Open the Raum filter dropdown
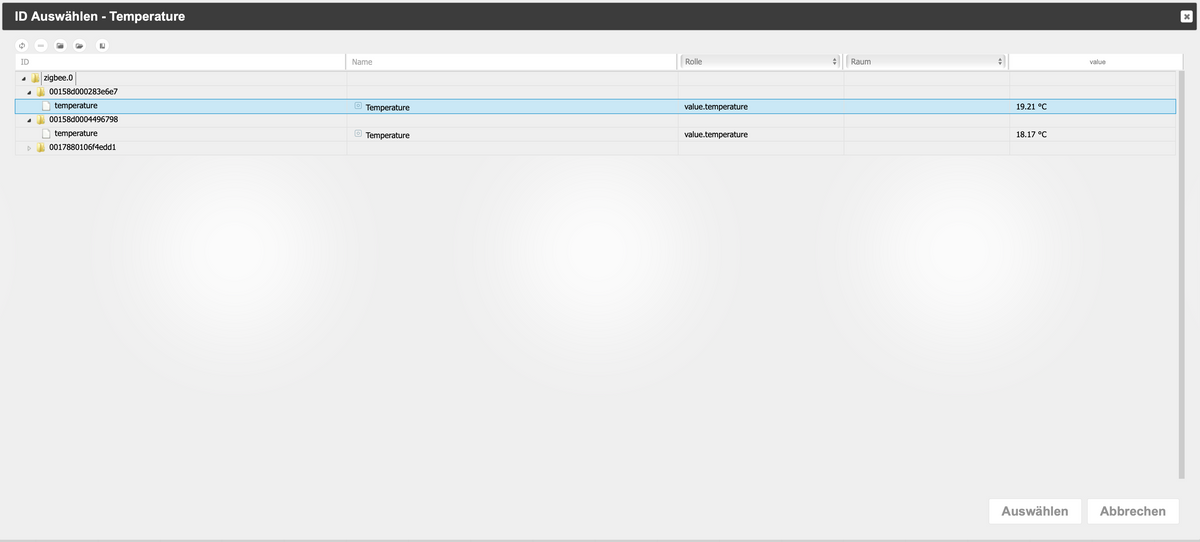Screen dimensions: 1200x542 click(x=925, y=62)
